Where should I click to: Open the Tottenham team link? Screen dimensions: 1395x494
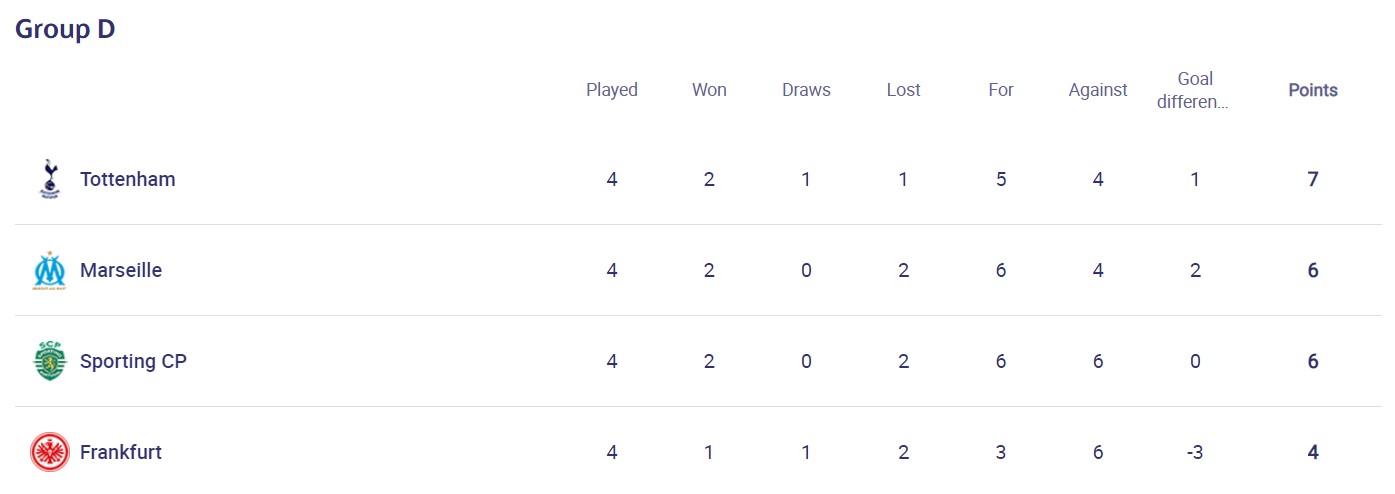click(127, 179)
